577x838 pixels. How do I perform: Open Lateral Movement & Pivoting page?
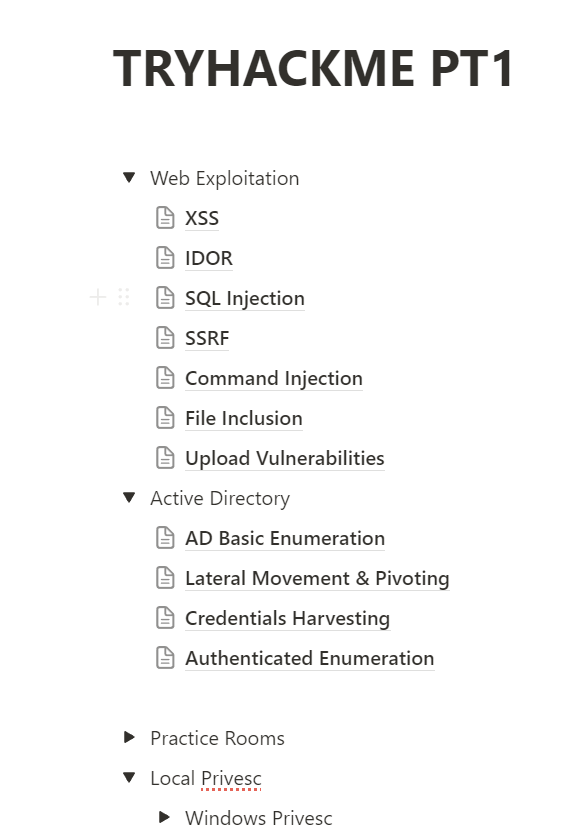coord(317,578)
